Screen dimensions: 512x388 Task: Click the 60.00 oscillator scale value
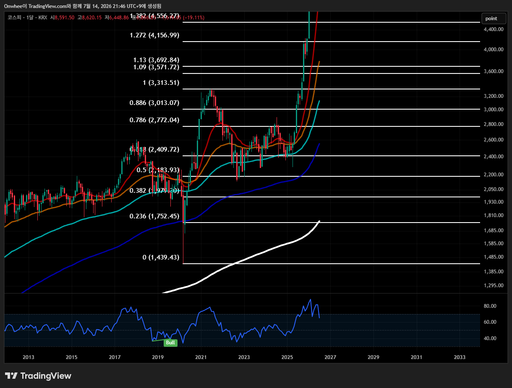pyautogui.click(x=490, y=322)
